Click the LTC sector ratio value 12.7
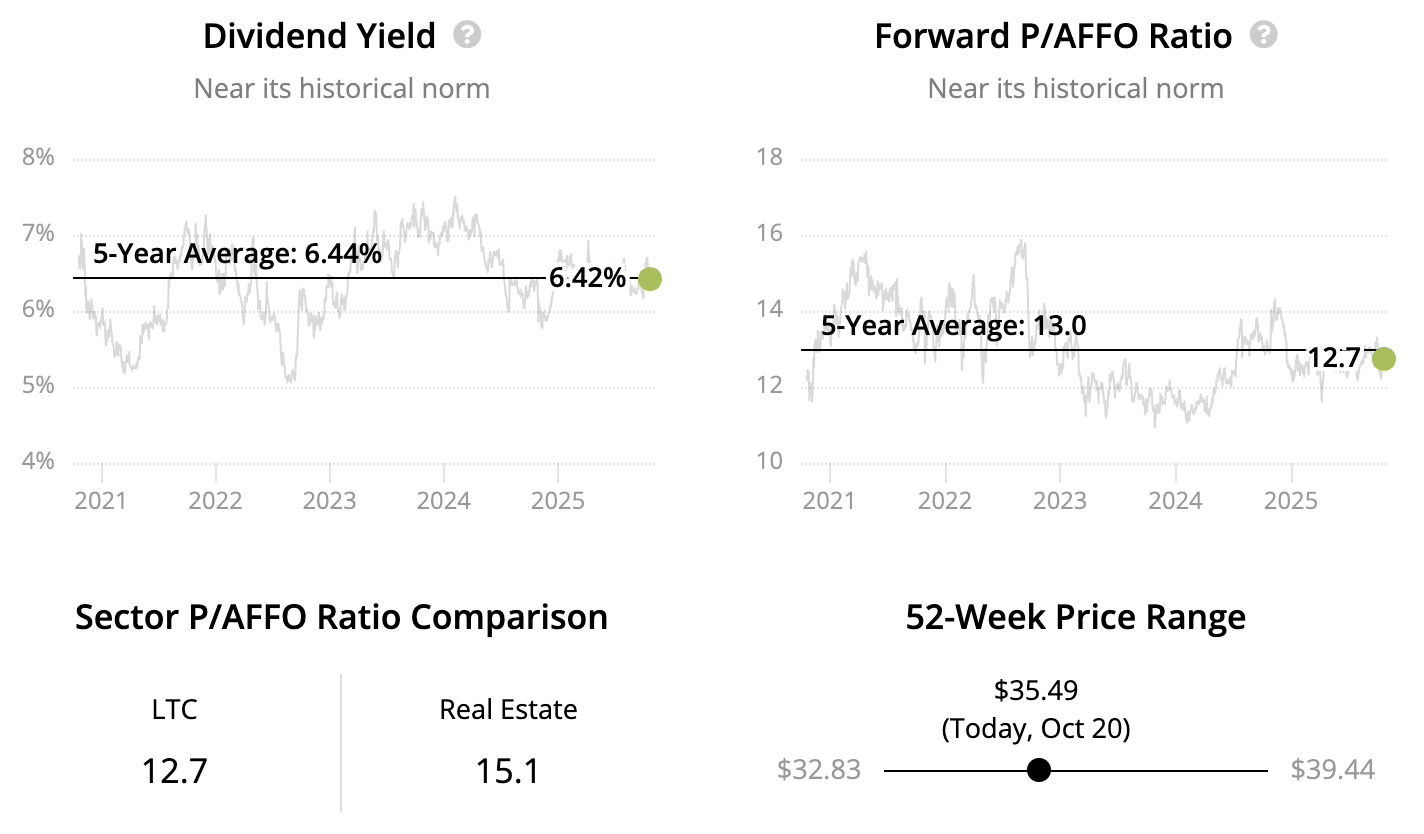The width and height of the screenshot is (1424, 834). tap(174, 771)
